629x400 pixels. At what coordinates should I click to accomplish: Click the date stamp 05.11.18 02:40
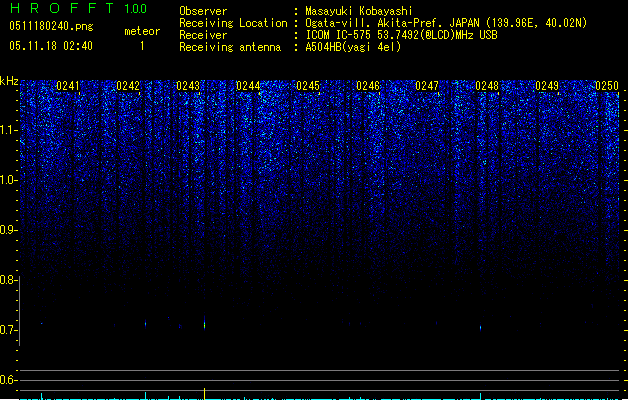click(x=51, y=46)
